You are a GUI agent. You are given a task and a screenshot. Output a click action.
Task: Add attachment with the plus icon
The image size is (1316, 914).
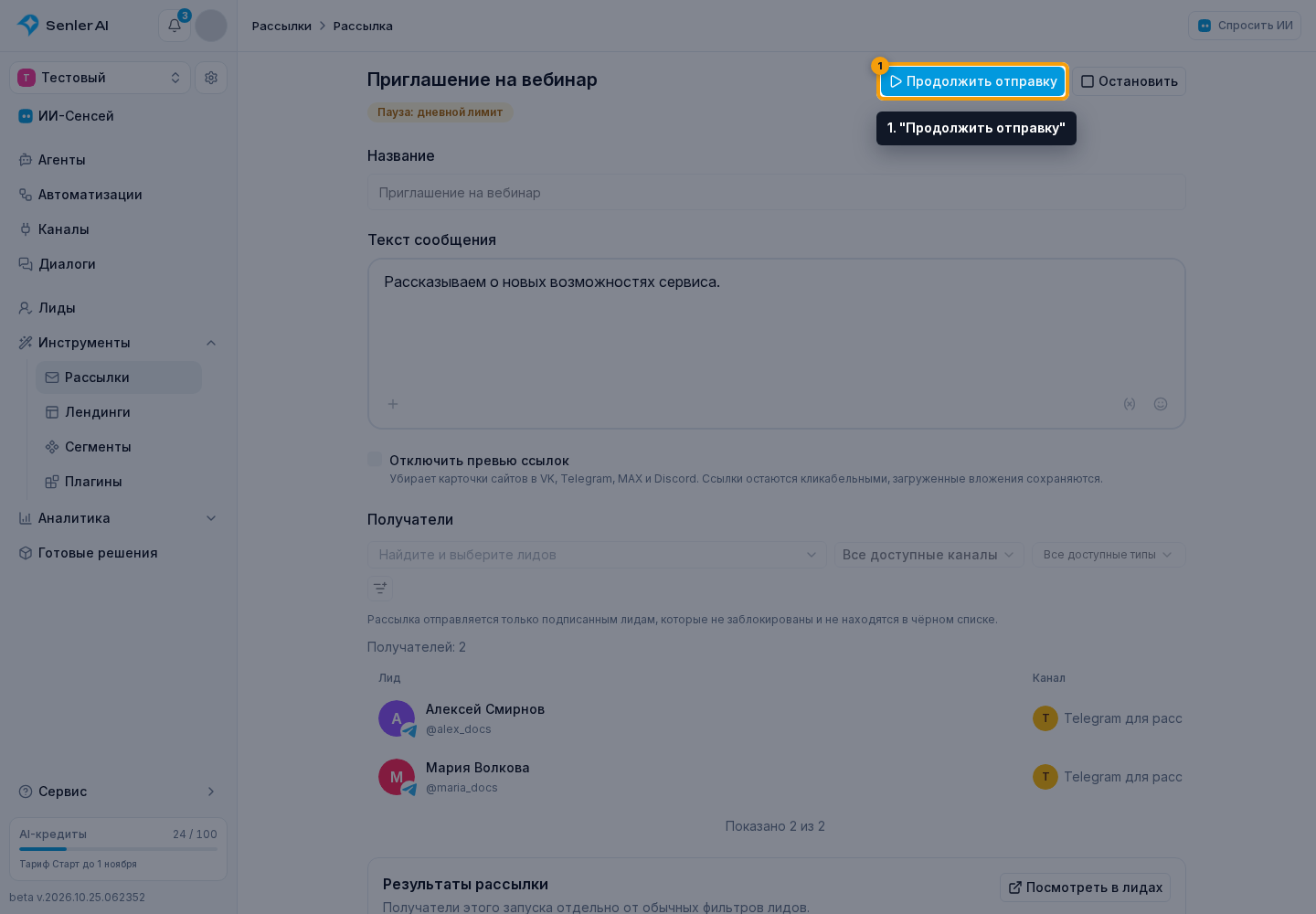(393, 404)
